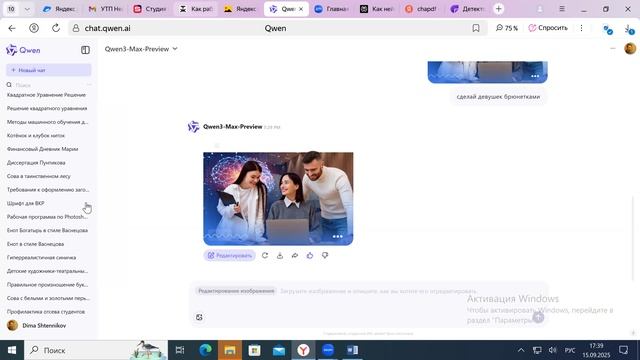Regenerate the response with refresh icon

point(265,256)
